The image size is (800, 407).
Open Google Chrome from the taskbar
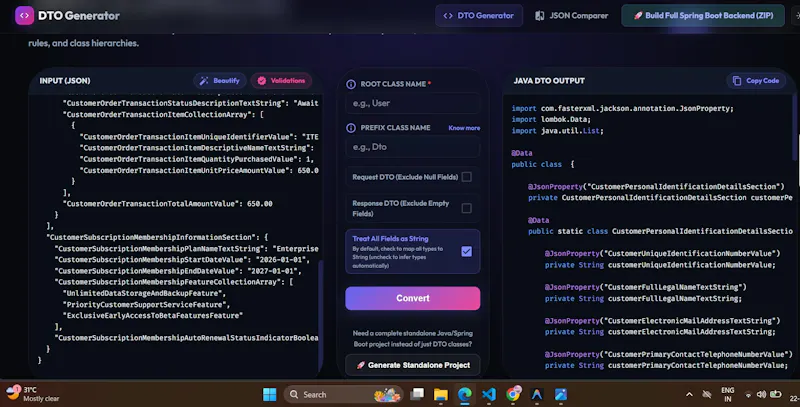(513, 394)
